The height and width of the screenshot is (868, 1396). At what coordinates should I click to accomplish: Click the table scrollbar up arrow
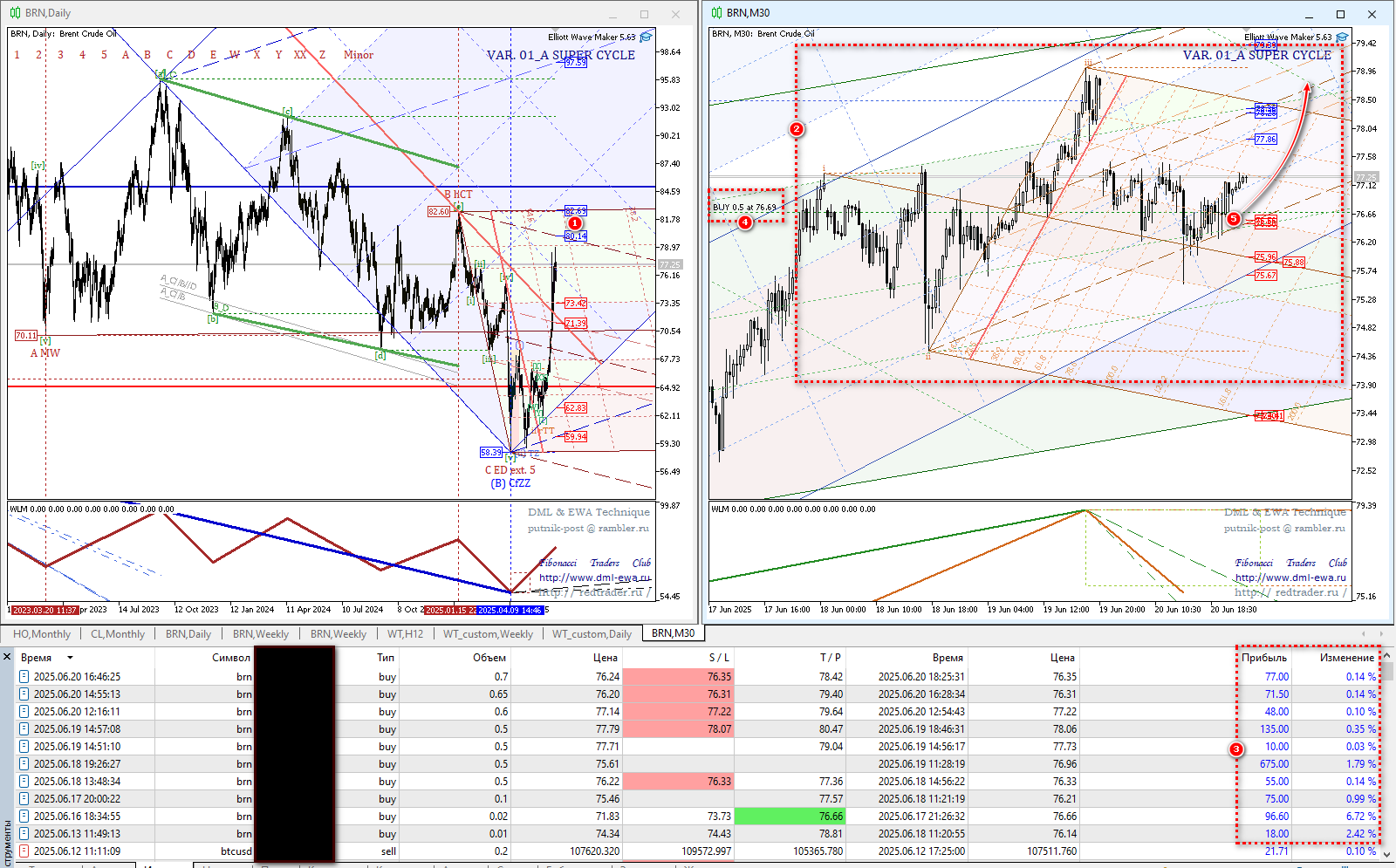1387,655
